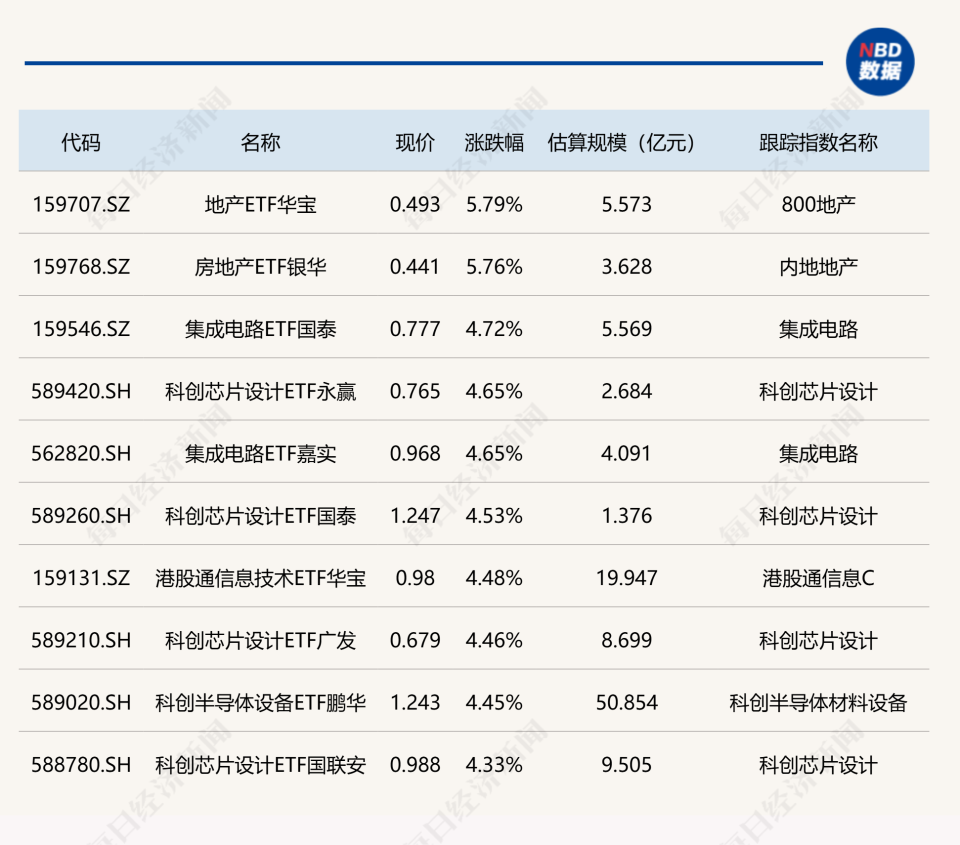Image resolution: width=960 pixels, height=845 pixels.
Task: Click the scale value 19.947
Action: (x=626, y=578)
